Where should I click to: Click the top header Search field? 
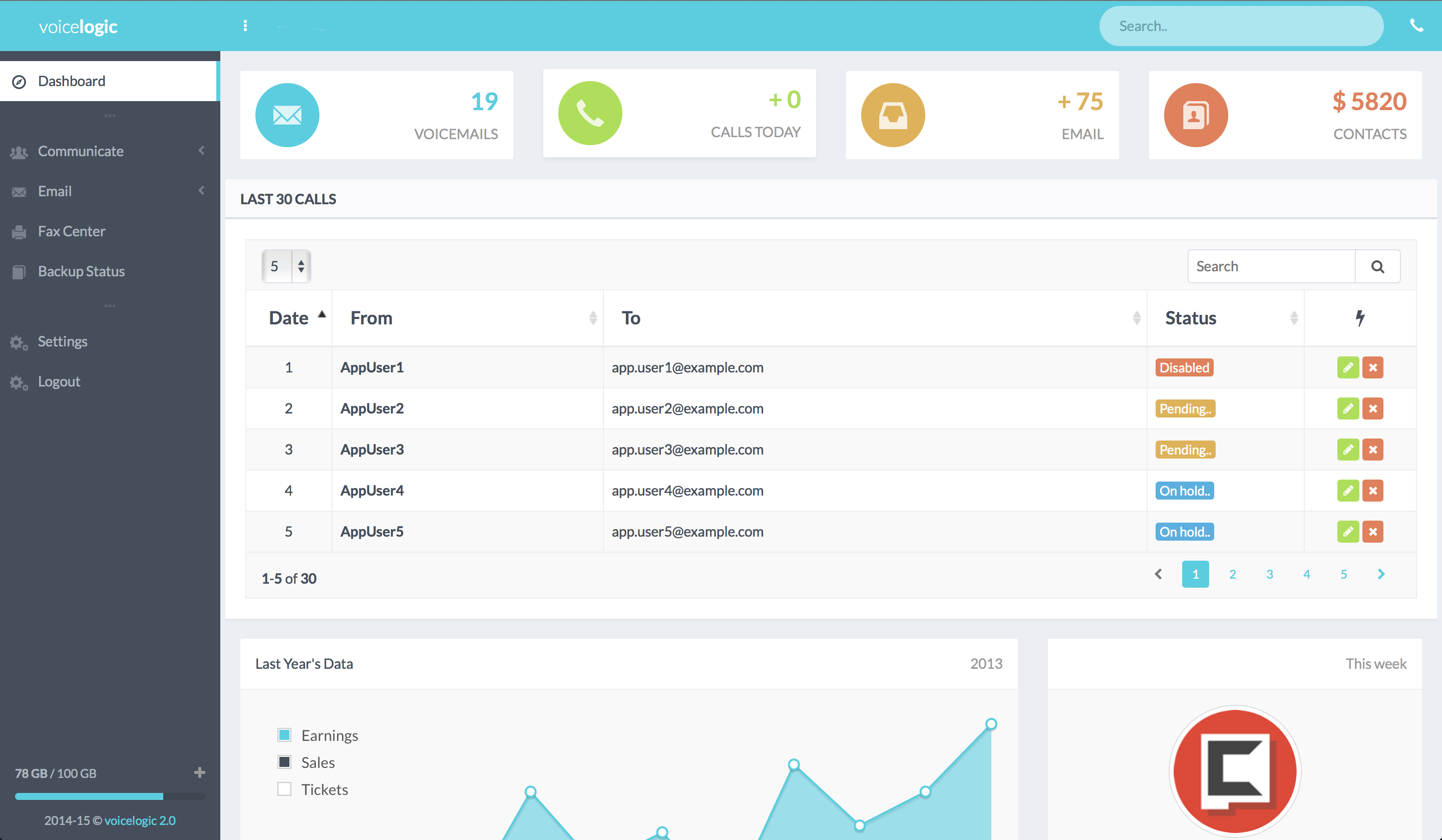1241,26
